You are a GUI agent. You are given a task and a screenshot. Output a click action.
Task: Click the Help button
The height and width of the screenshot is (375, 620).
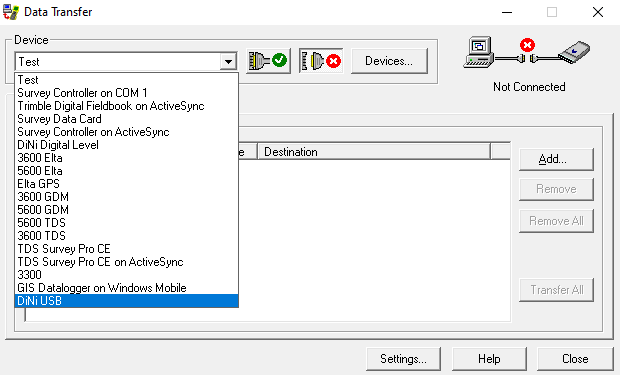click(x=489, y=359)
